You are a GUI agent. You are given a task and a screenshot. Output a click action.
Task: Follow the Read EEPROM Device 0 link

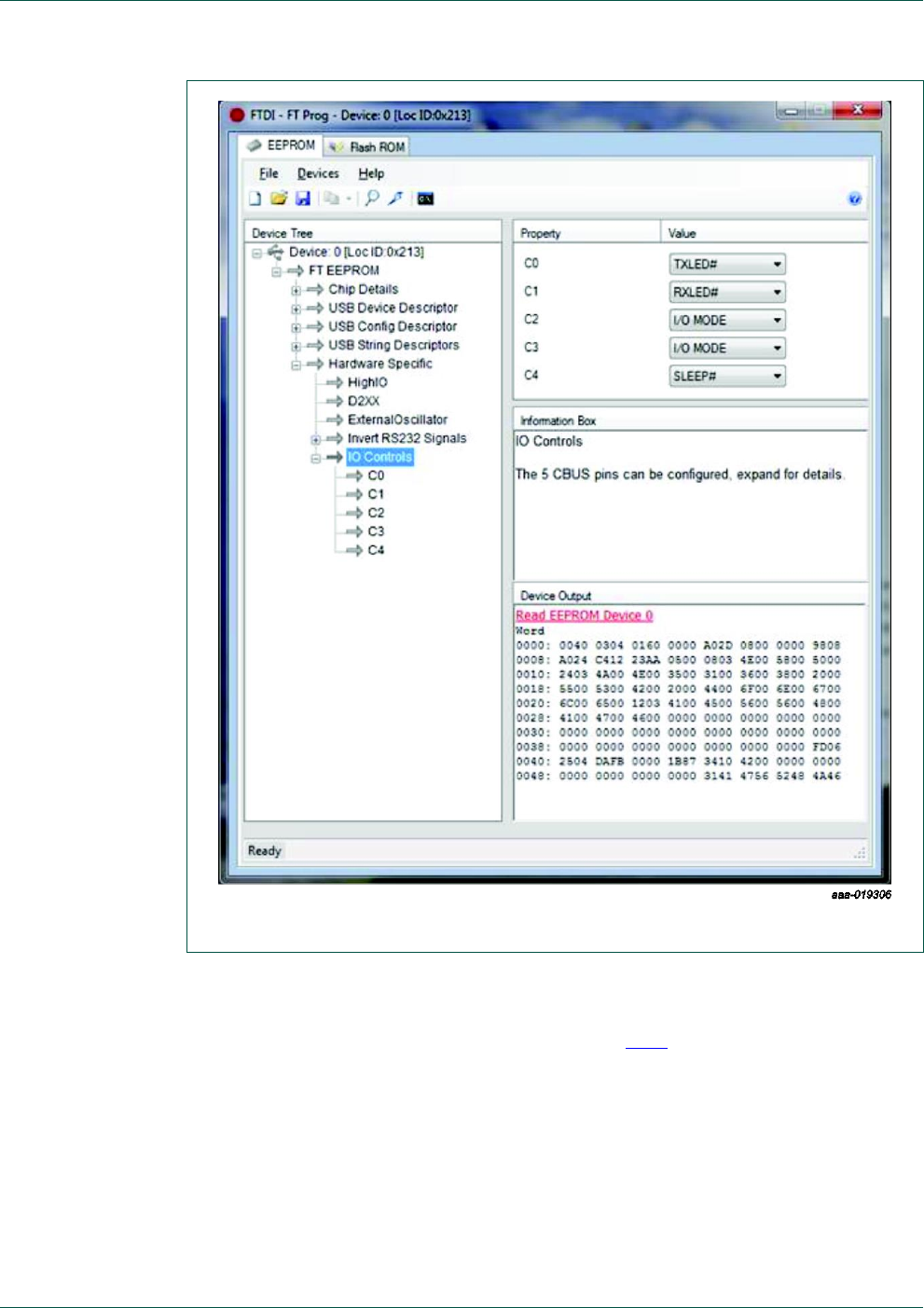pyautogui.click(x=585, y=615)
